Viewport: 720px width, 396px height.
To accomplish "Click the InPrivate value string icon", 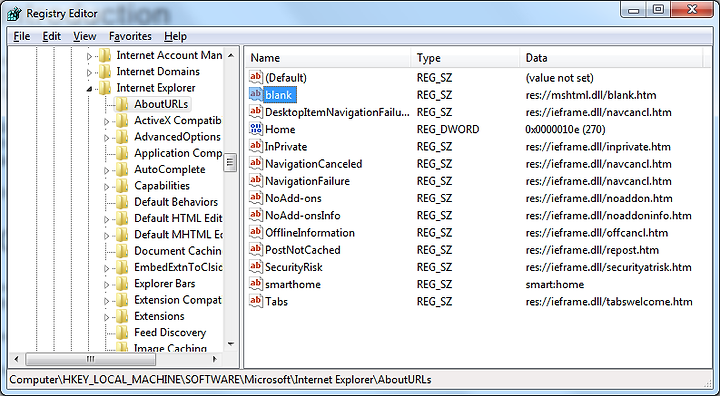I will click(255, 146).
